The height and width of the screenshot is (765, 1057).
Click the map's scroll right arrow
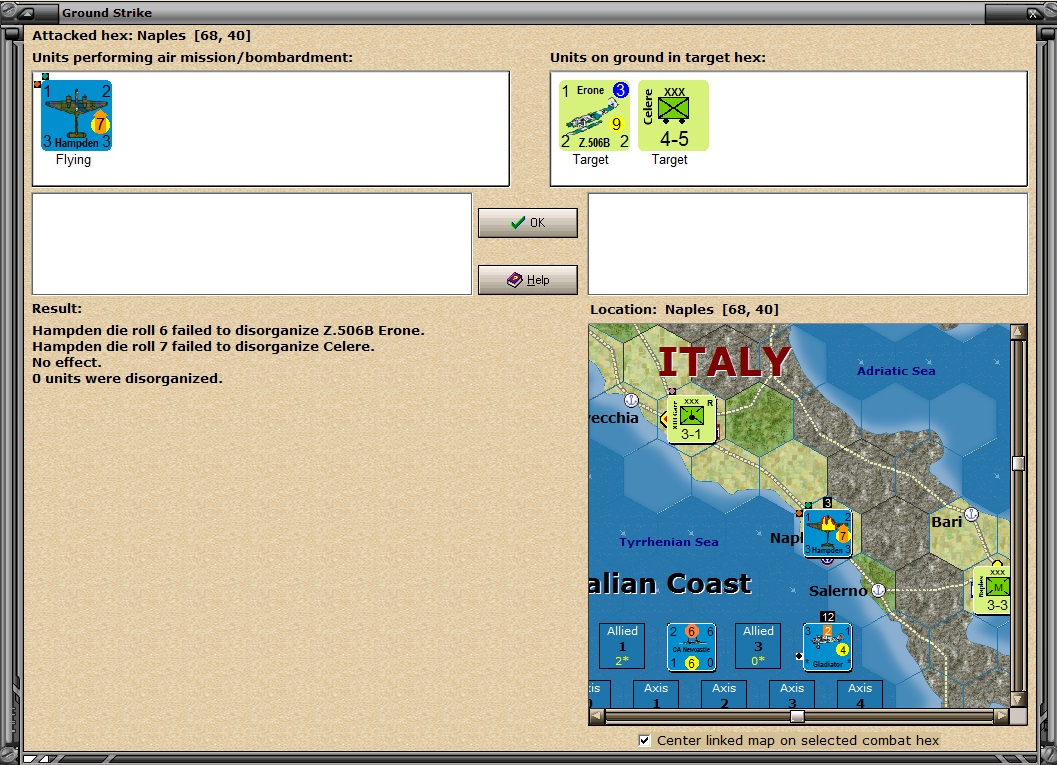point(1002,716)
